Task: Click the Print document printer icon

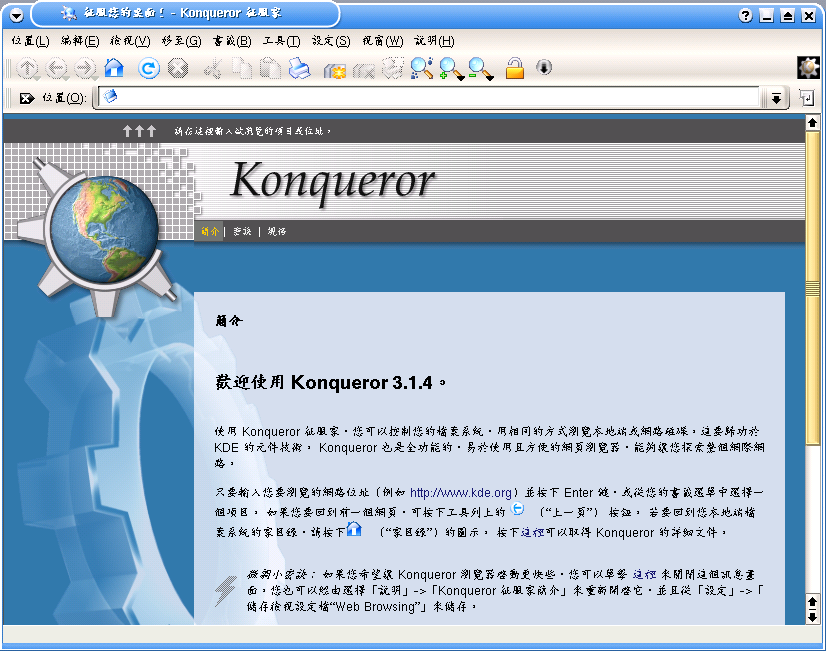Action: pyautogui.click(x=299, y=68)
